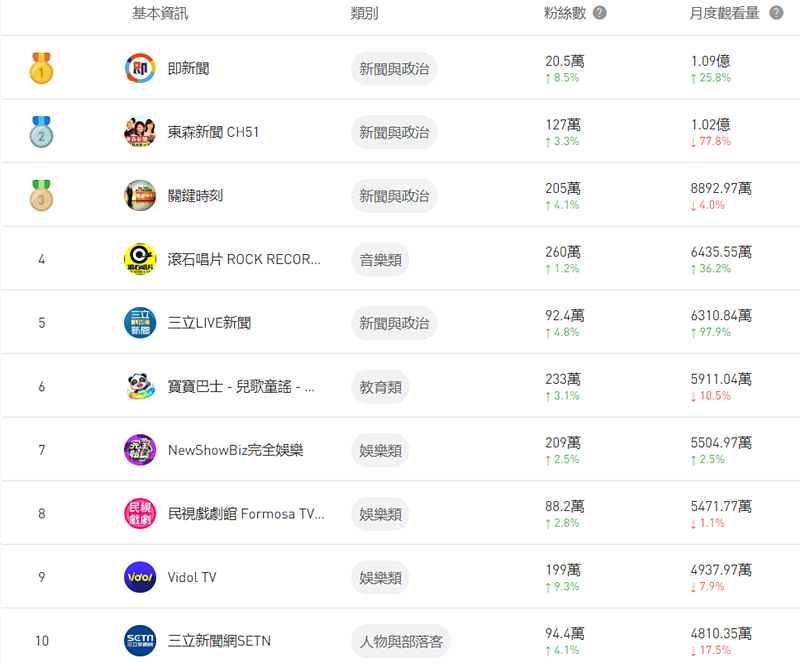800x663 pixels.
Task: Click the 6310.84萬 monthly views value
Action: 721,315
